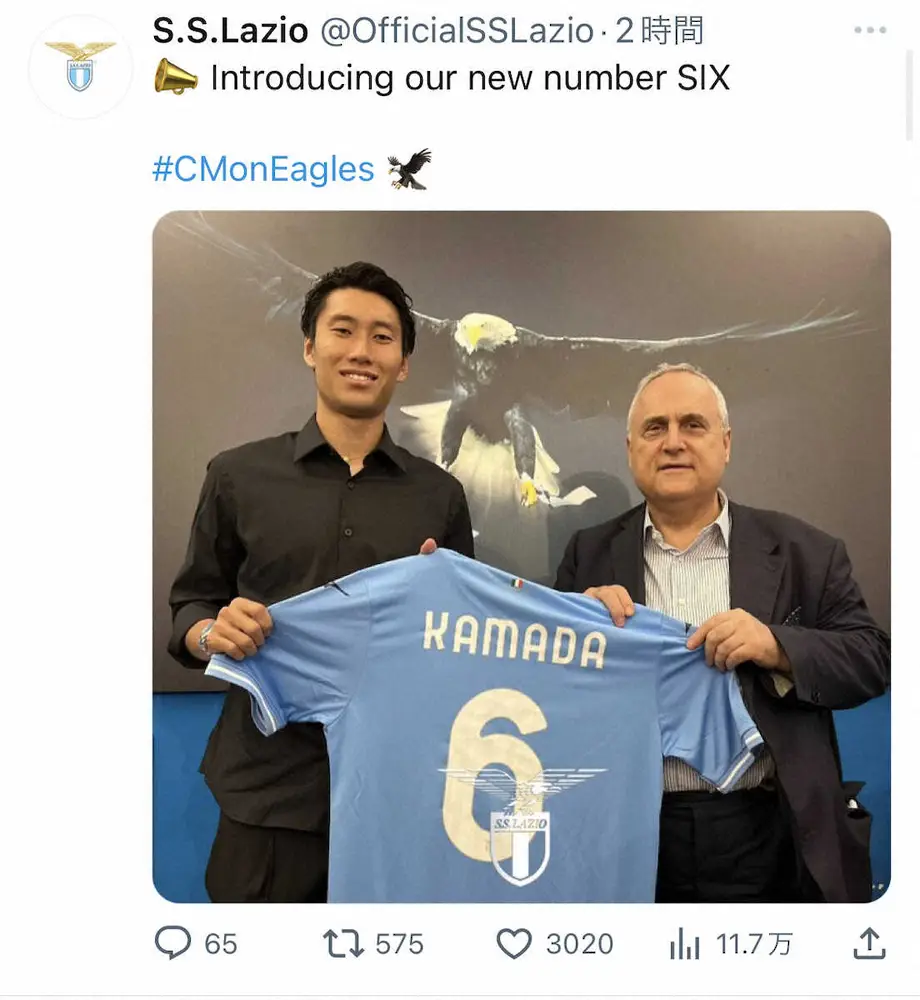Like the tweet with the heart icon
Screen dimensions: 920x1000
coord(514,944)
